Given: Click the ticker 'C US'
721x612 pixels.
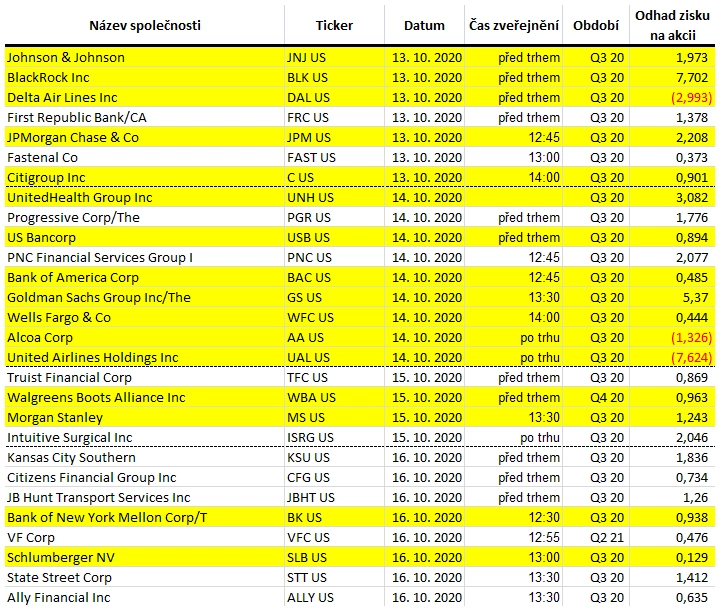Looking at the screenshot, I should pos(300,177).
